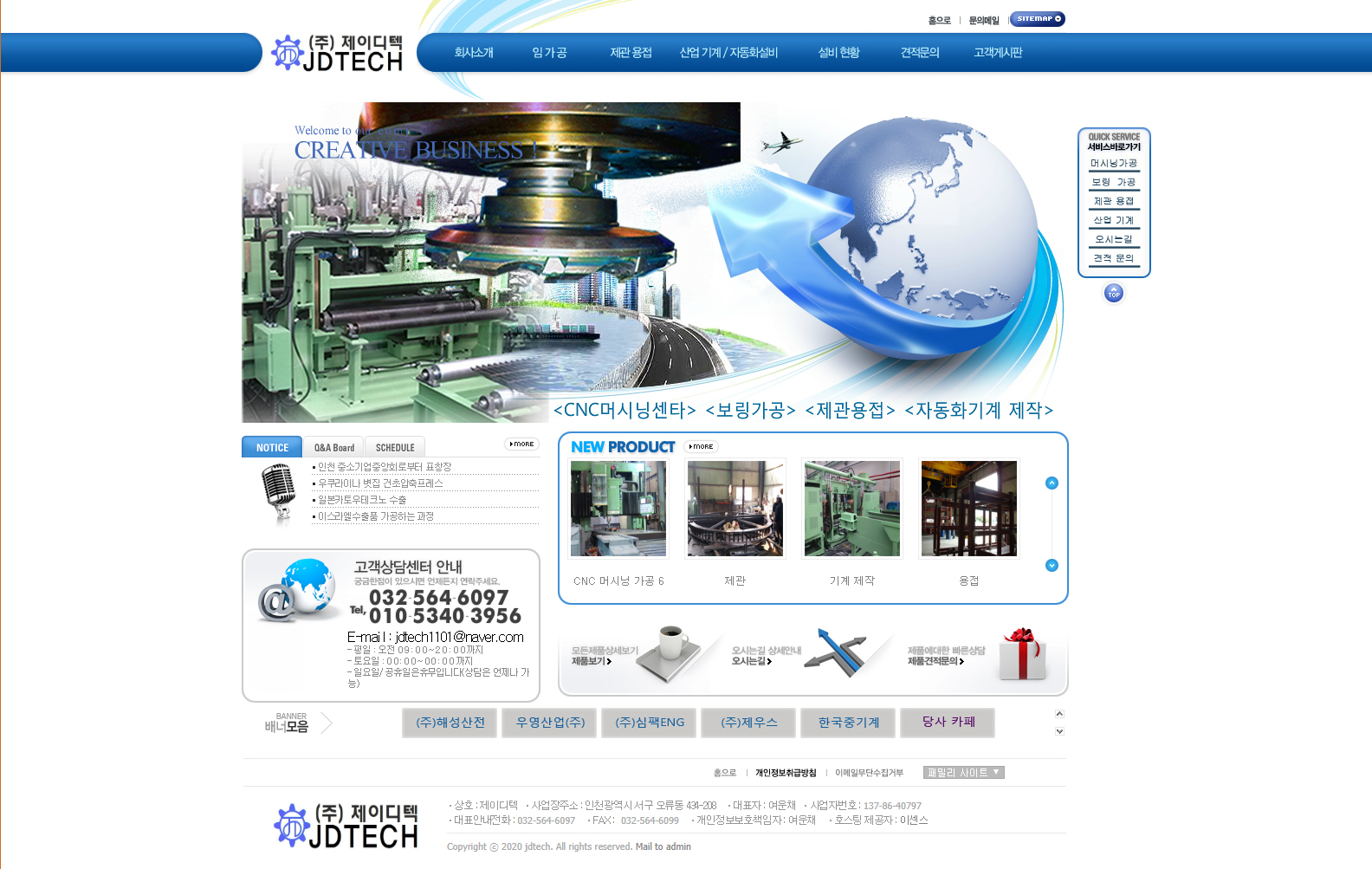Open the 패밀리 사이트 dropdown
The height and width of the screenshot is (869, 1372).
tap(963, 773)
